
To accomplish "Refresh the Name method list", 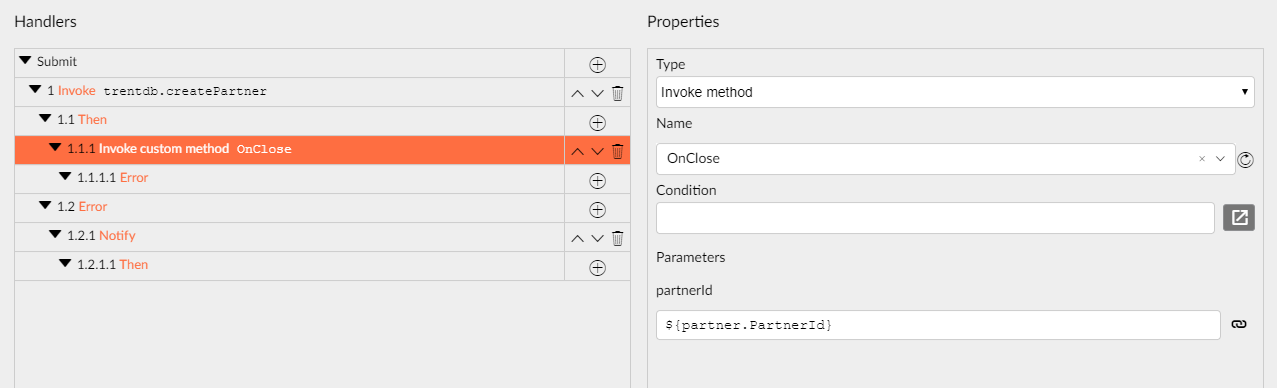I will [x=1245, y=159].
